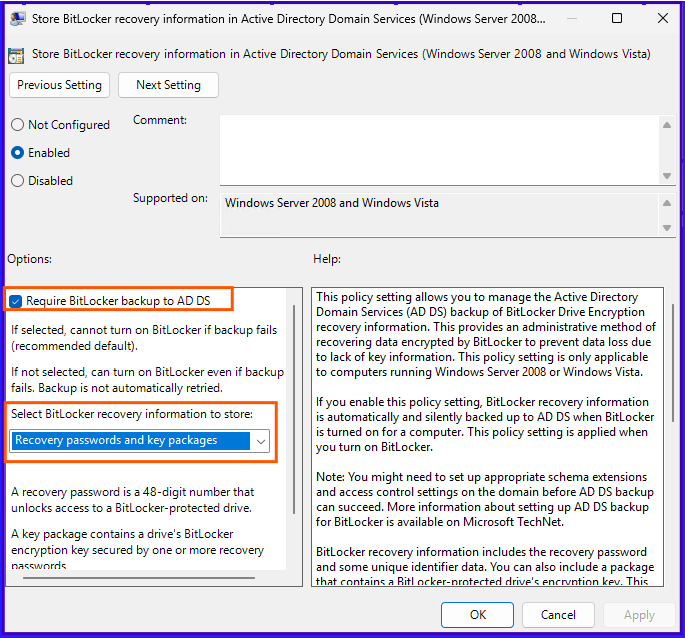Click the Supported on box scroll down arrow

(x=667, y=228)
